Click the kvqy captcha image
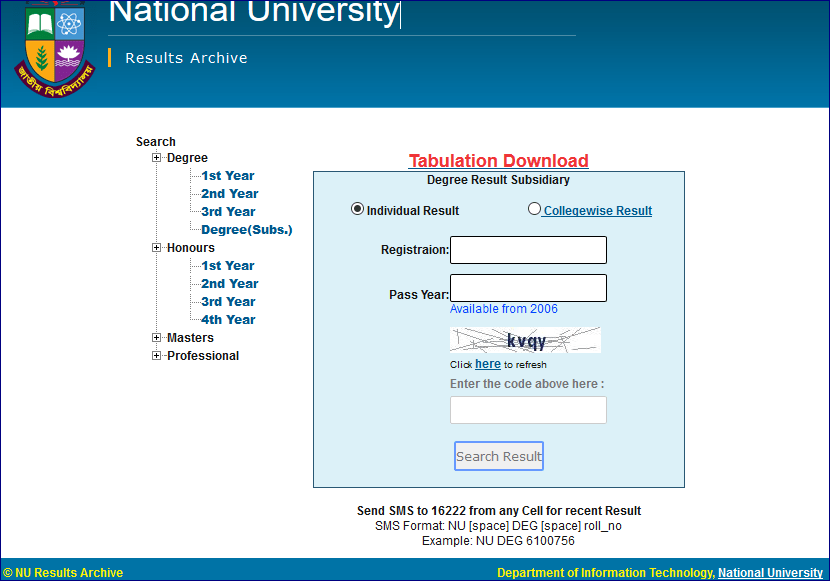The image size is (830, 581). click(x=525, y=340)
